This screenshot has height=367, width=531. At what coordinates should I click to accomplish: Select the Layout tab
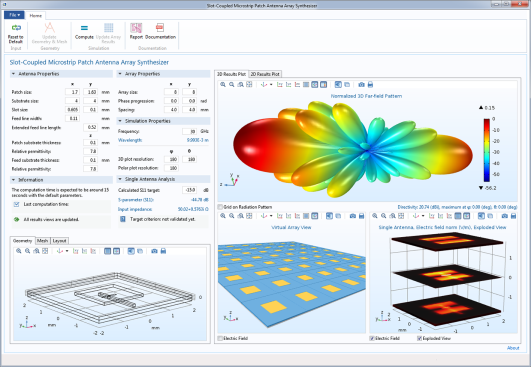coord(59,241)
